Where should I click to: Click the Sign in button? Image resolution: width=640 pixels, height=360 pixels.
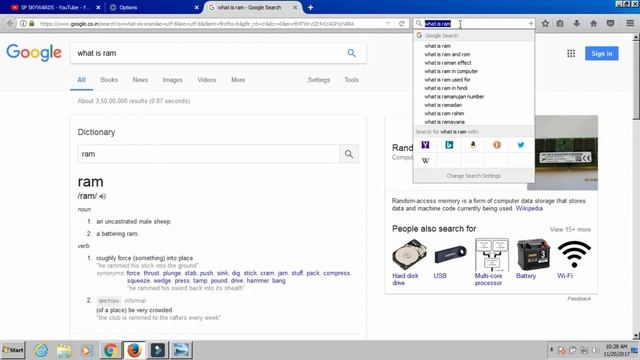coord(602,53)
